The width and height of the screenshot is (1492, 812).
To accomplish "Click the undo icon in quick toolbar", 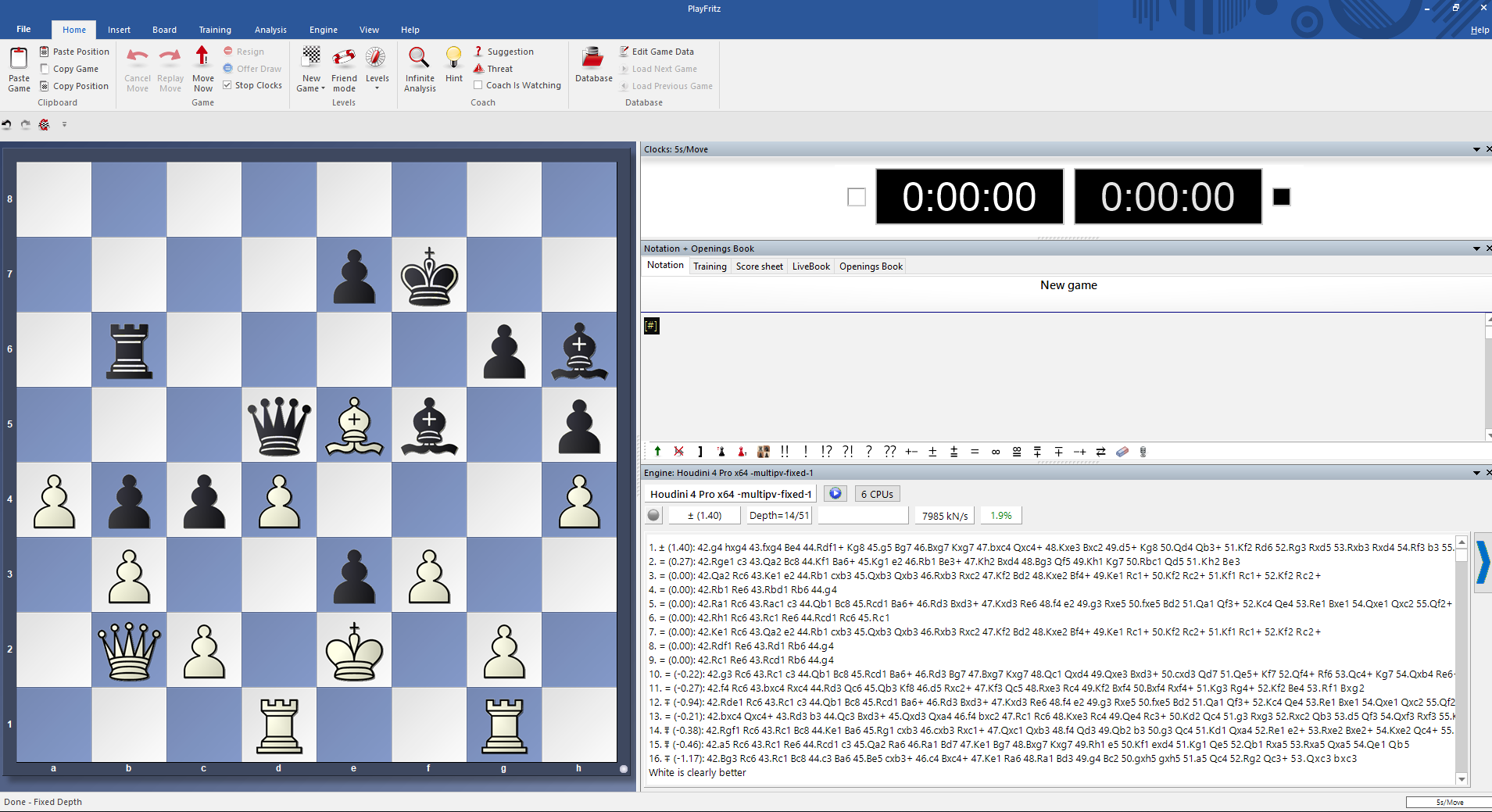I will click(x=7, y=124).
